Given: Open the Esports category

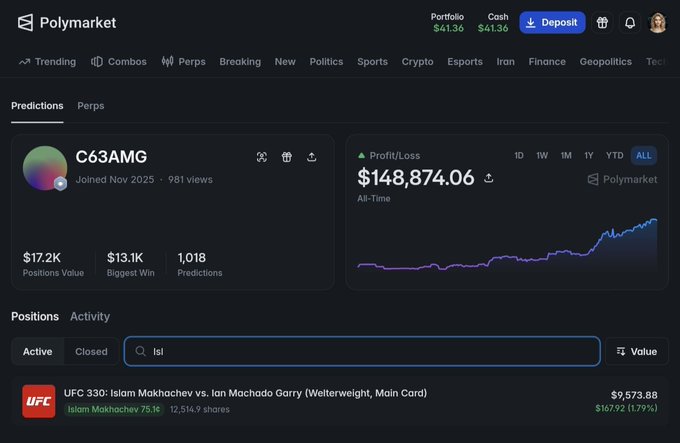Looking at the screenshot, I should pos(465,62).
